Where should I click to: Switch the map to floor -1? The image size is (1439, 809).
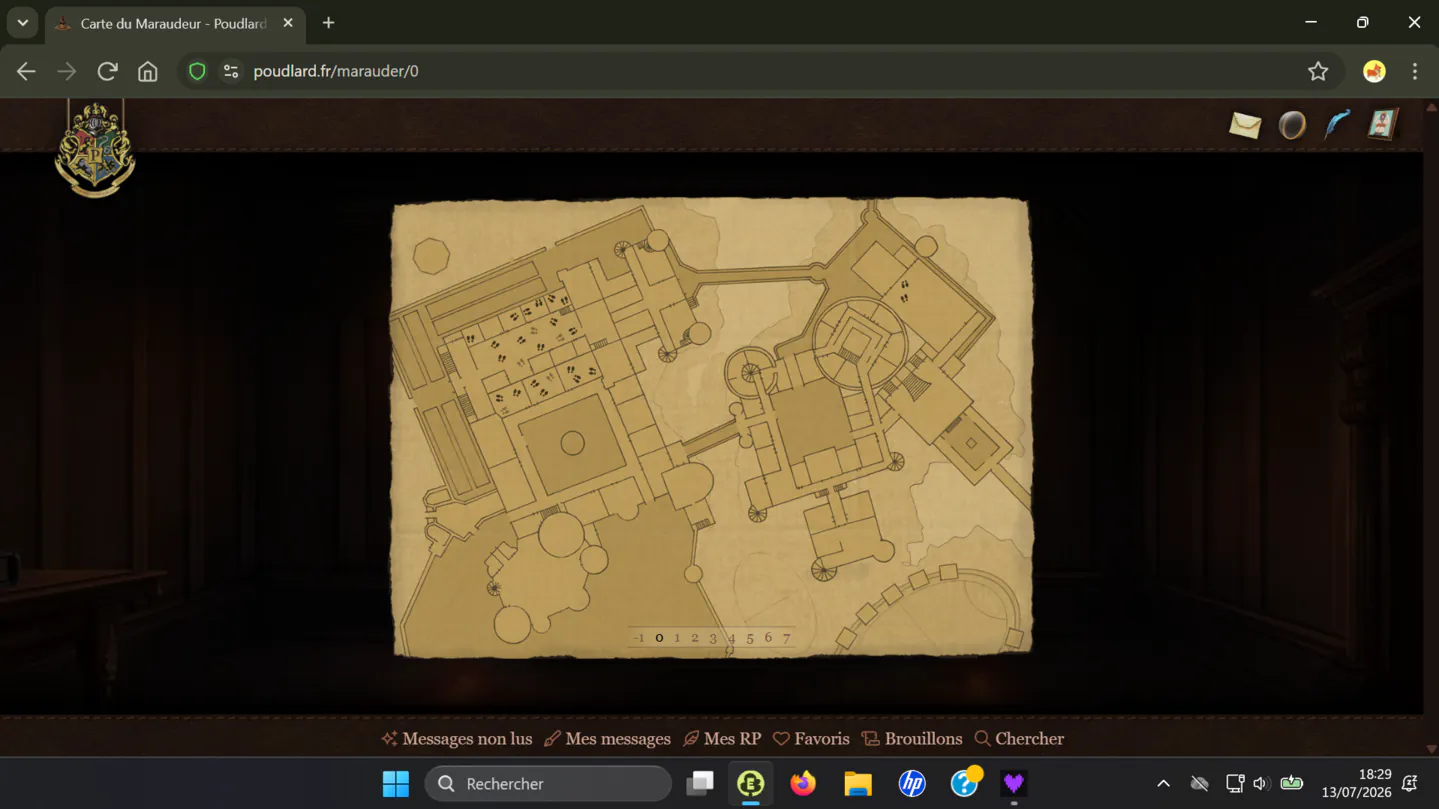(639, 638)
